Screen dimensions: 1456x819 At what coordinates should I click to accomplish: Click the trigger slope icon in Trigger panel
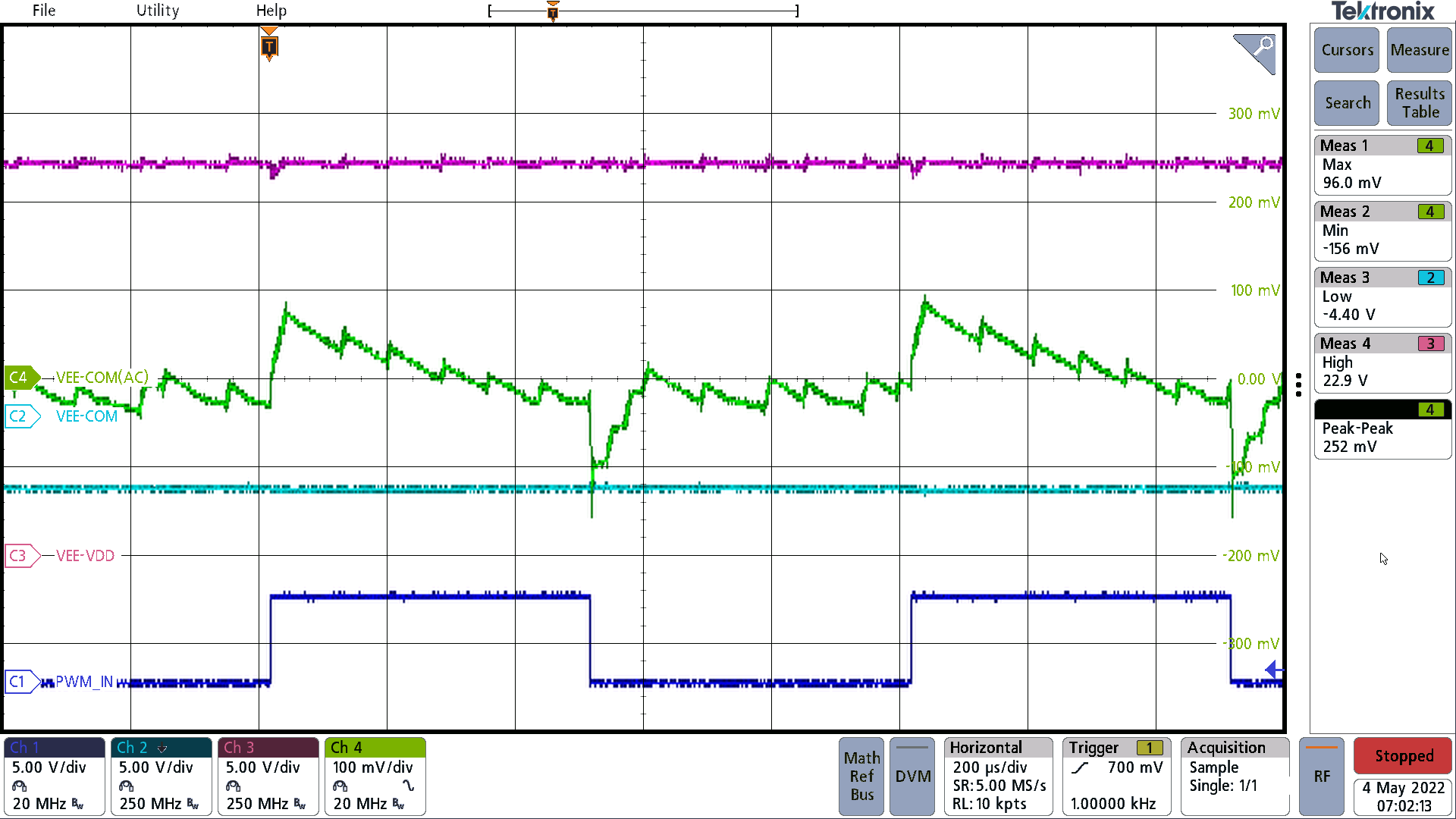[1080, 767]
